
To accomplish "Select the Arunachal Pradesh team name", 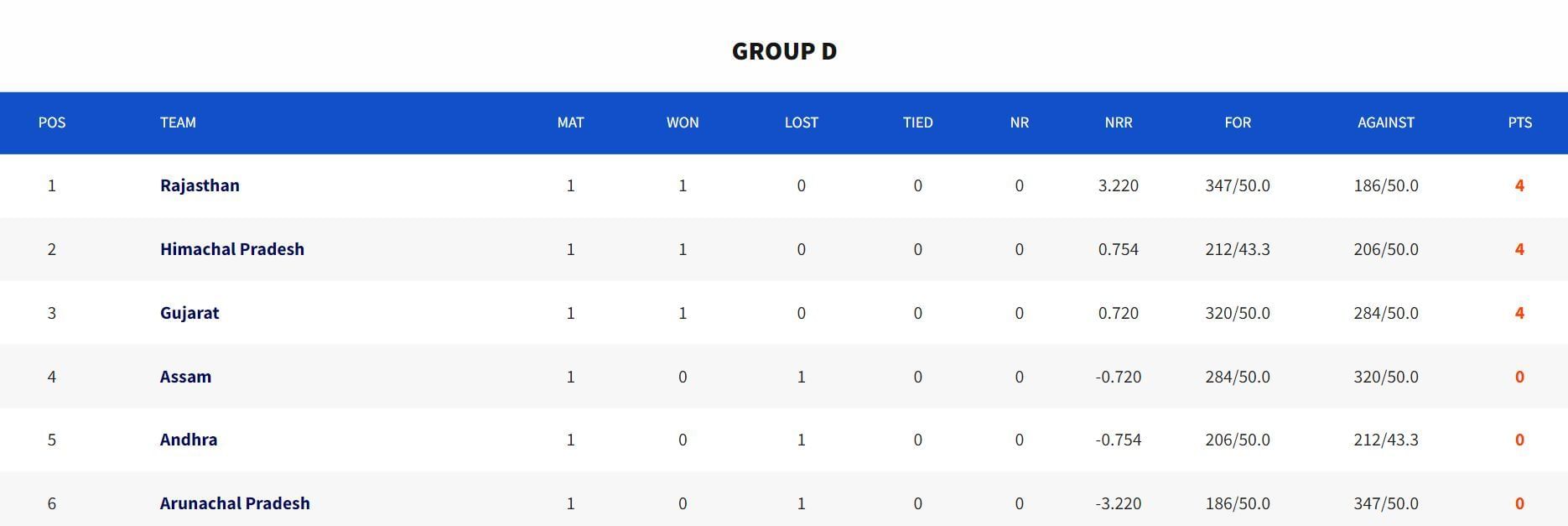I will point(235,503).
